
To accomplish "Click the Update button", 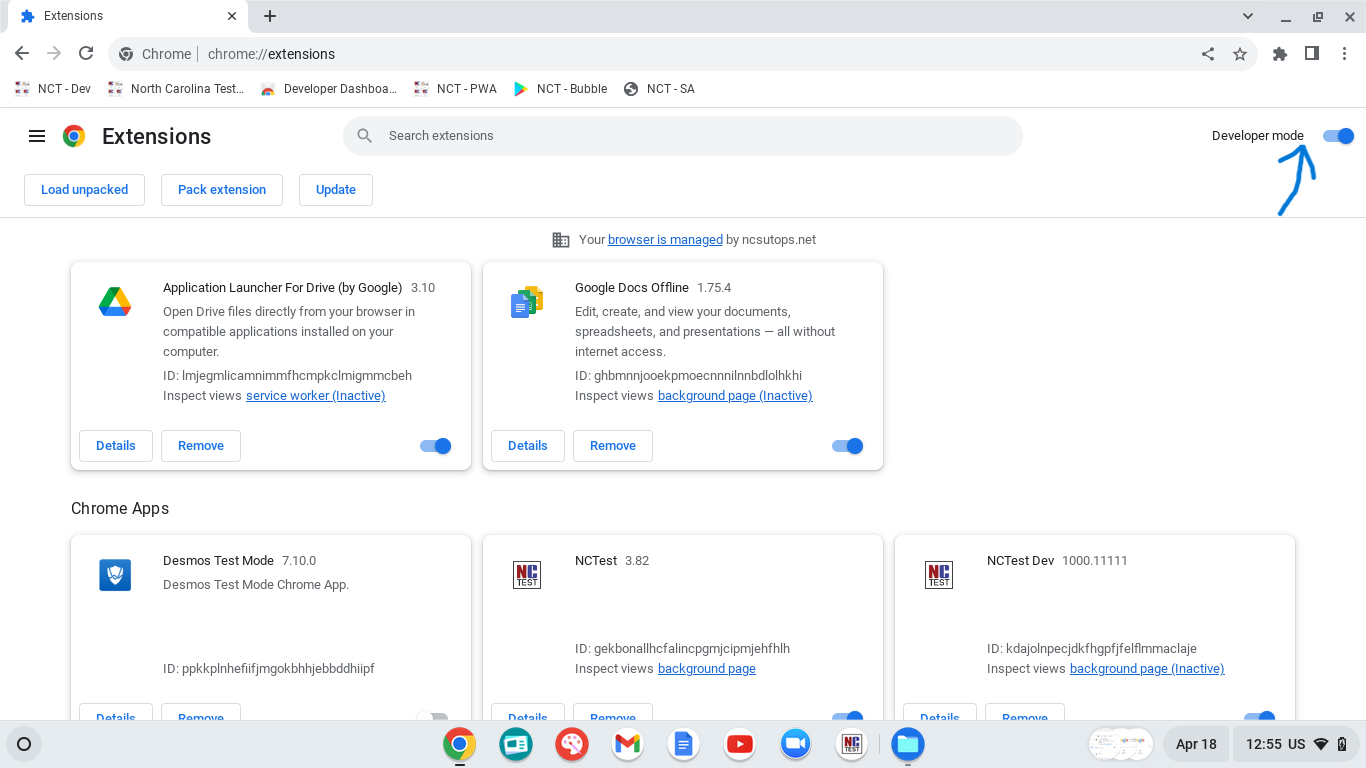I will click(336, 190).
